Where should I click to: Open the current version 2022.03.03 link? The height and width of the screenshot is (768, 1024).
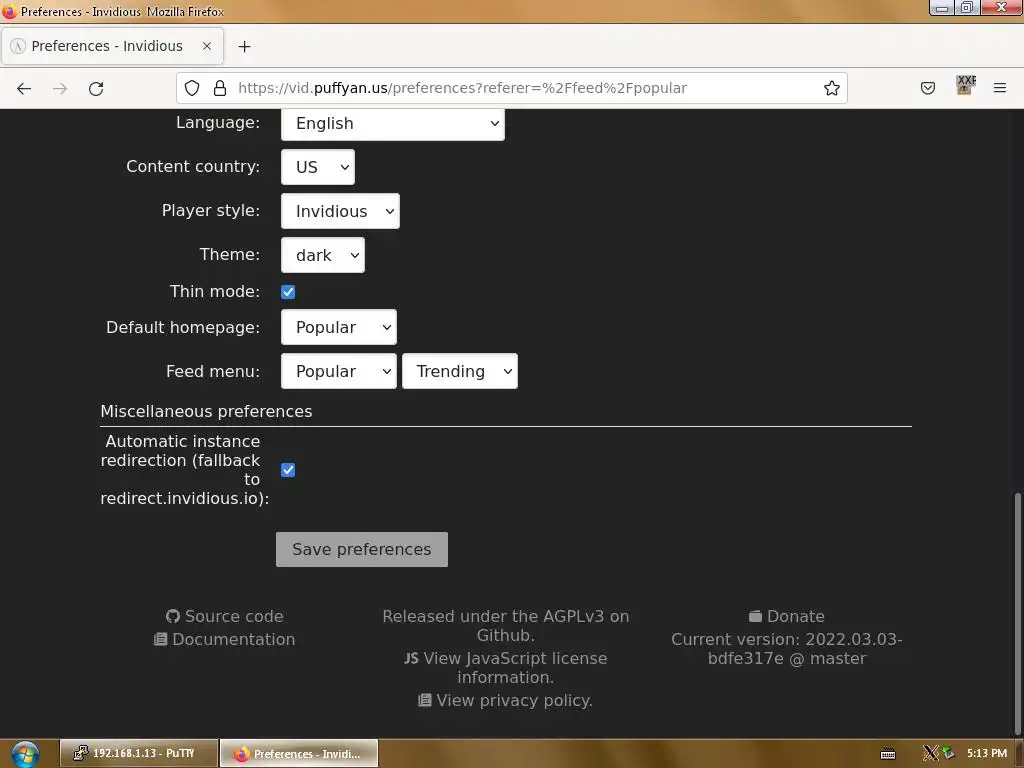(787, 648)
